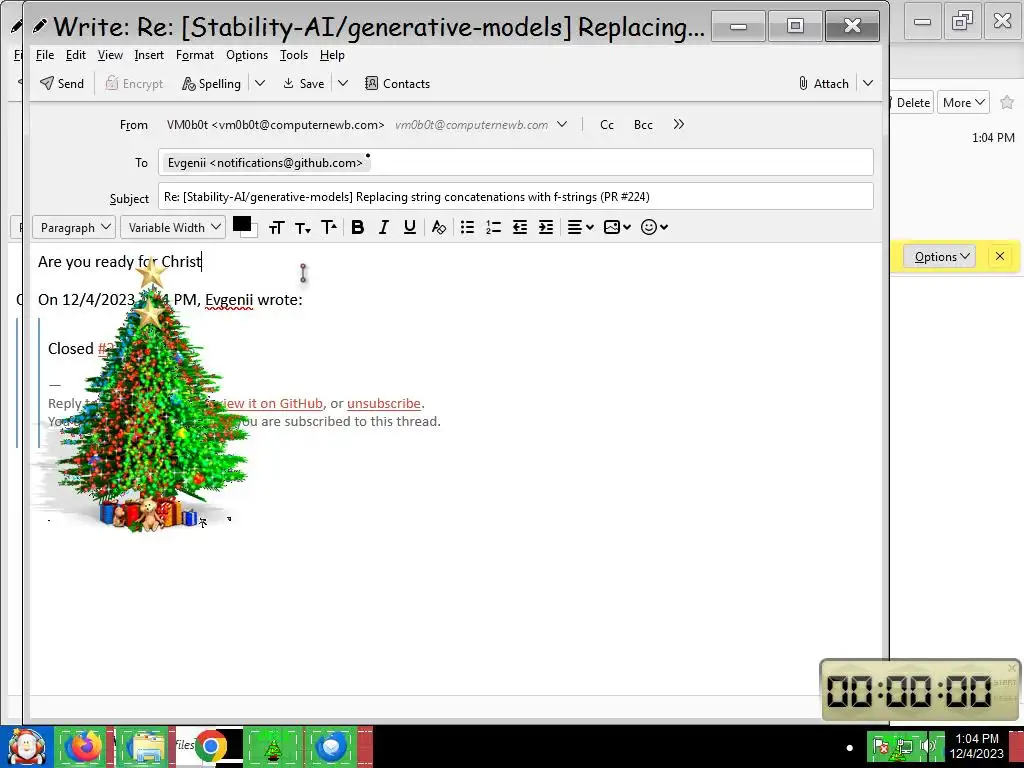Send the email with Send button

tap(62, 84)
